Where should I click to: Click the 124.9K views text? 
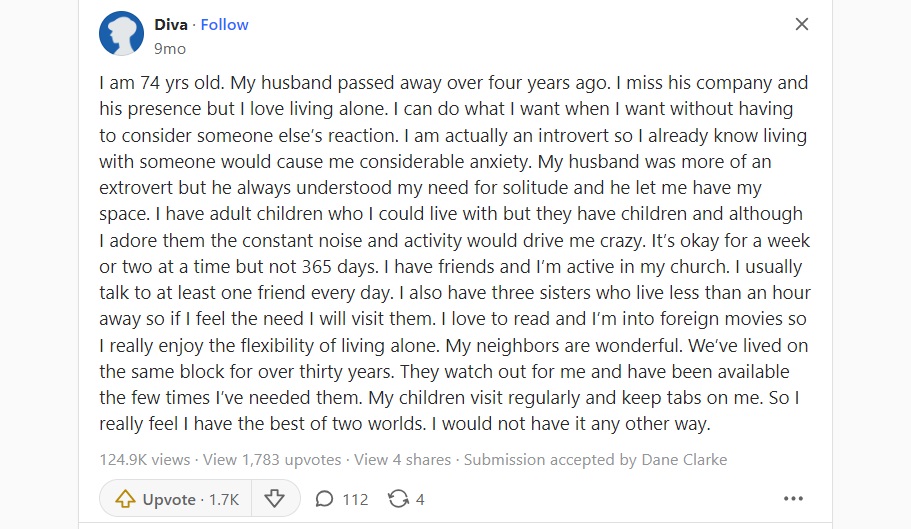[x=145, y=459]
